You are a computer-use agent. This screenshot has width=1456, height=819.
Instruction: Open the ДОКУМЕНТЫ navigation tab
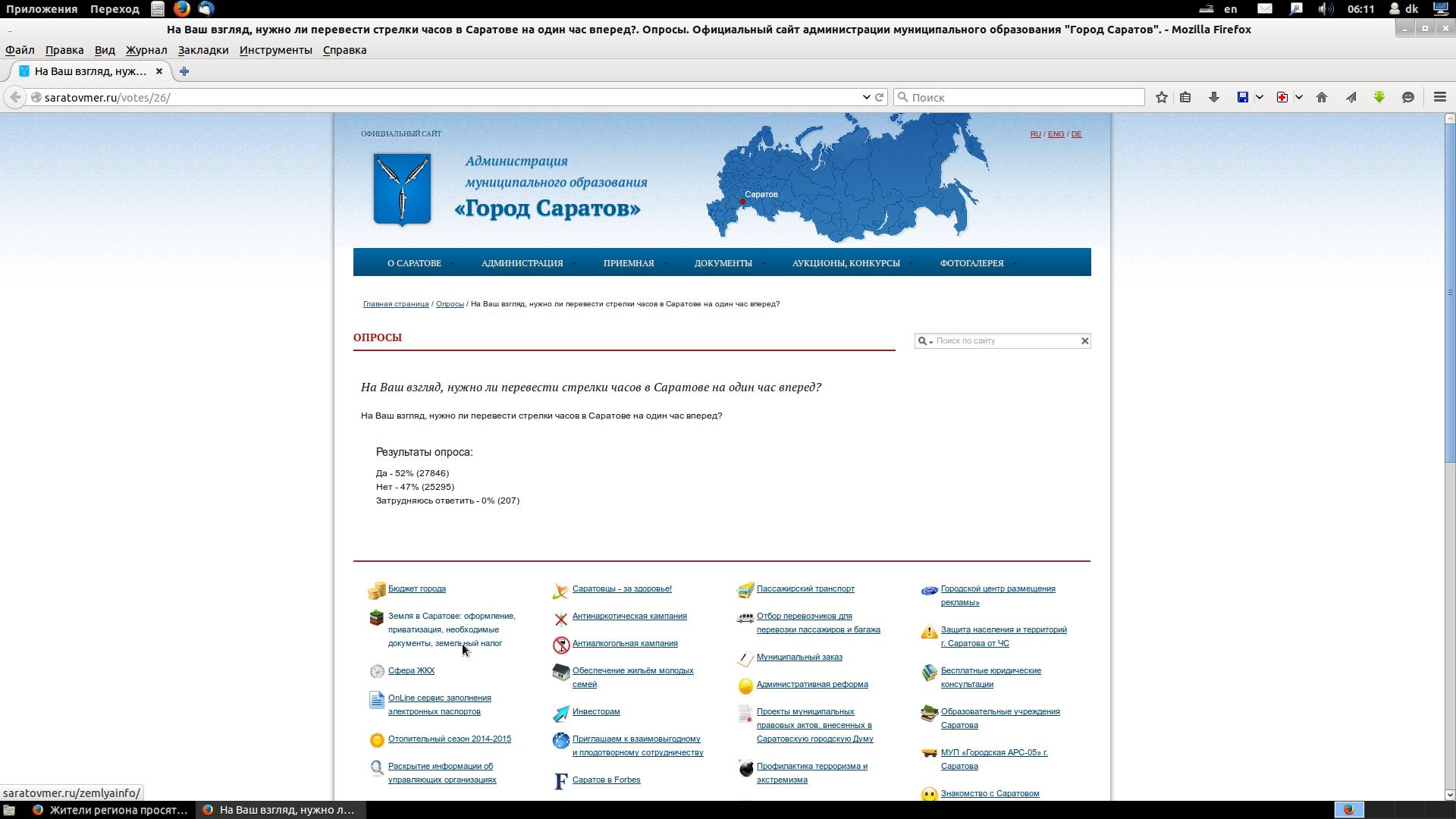(723, 263)
